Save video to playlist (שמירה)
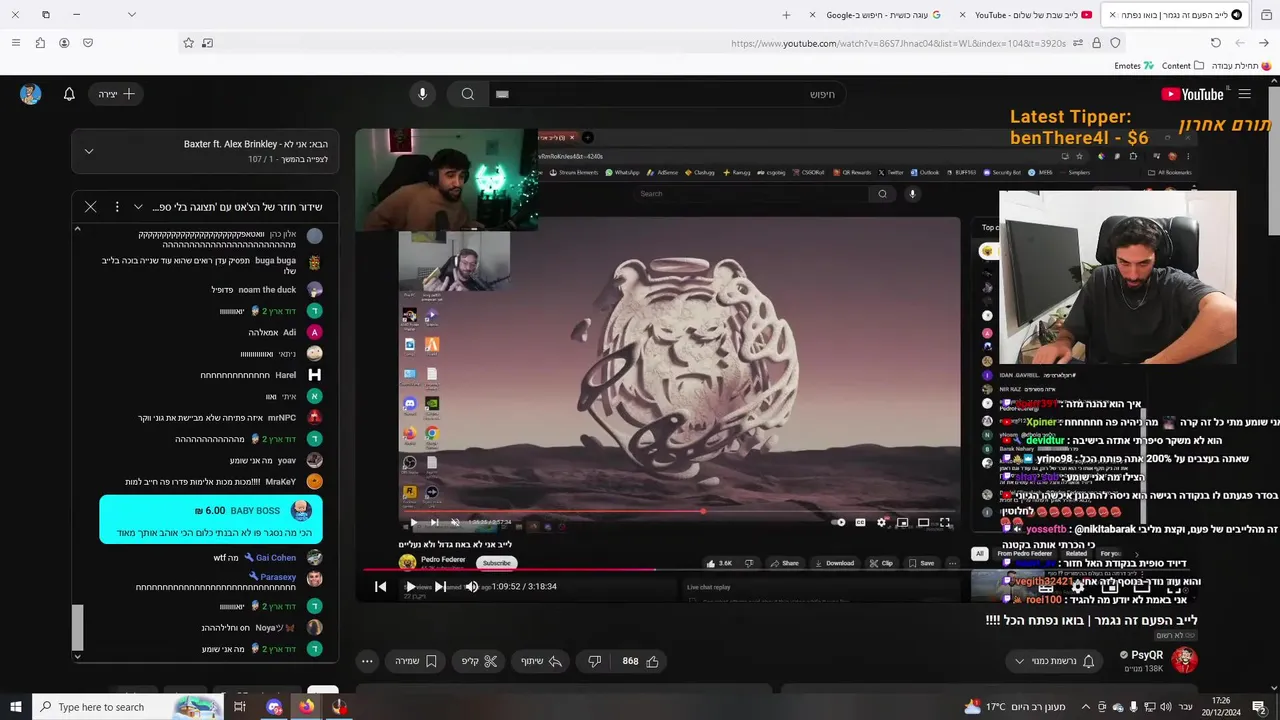 [416, 661]
